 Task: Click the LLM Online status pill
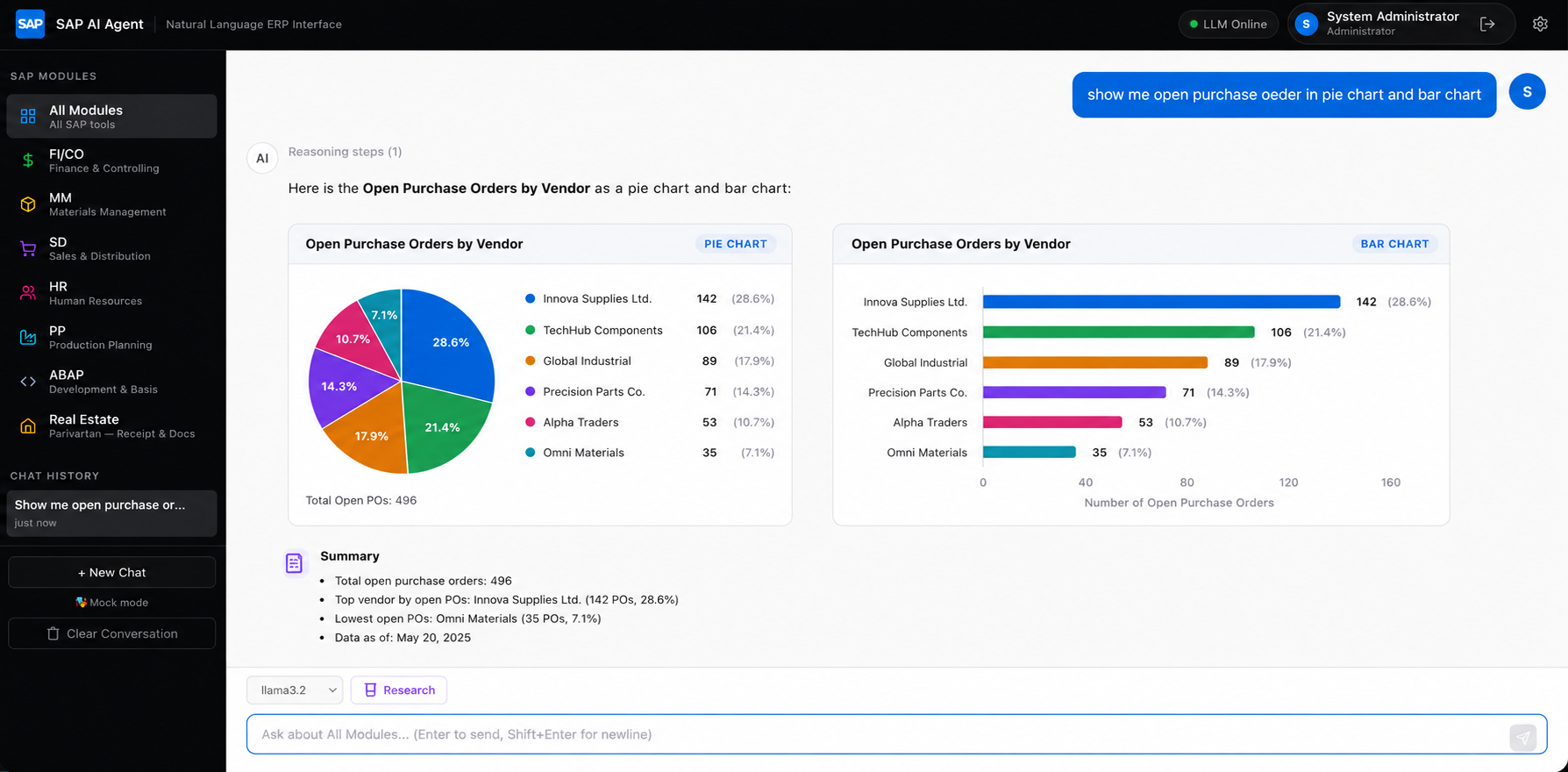[1229, 25]
